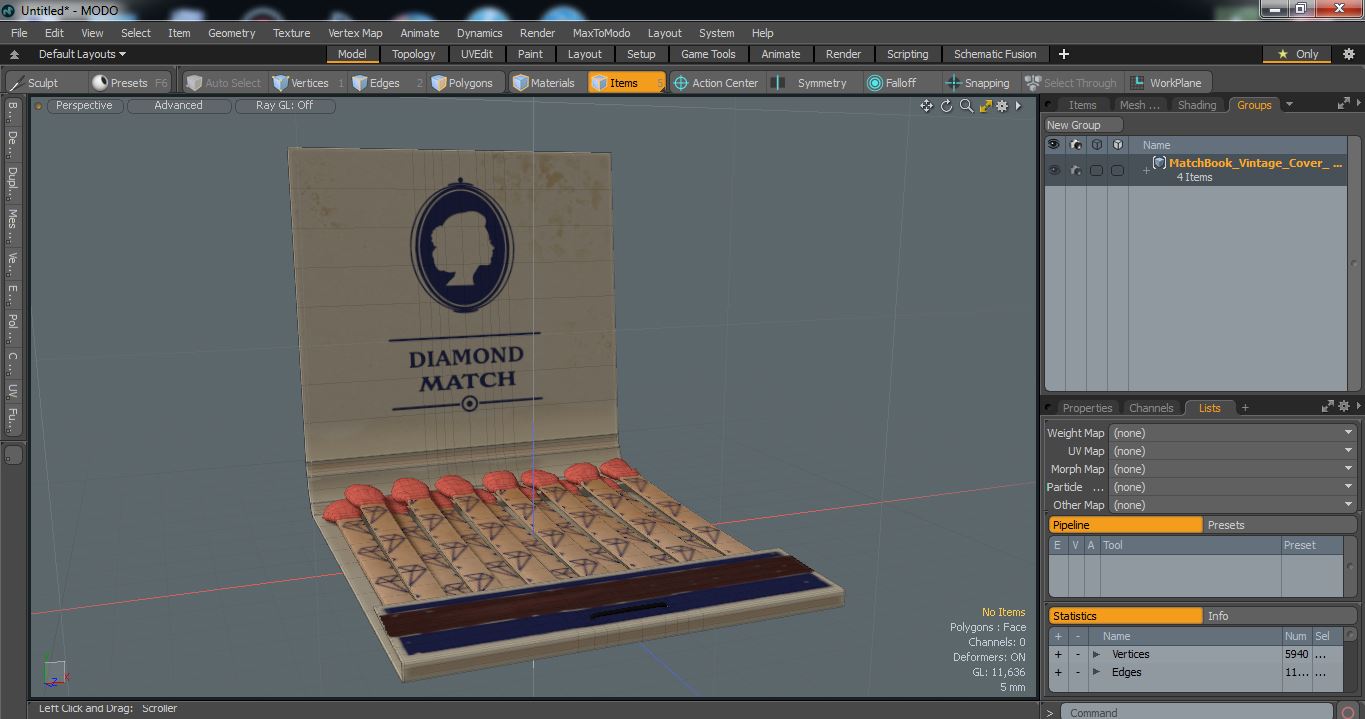The width and height of the screenshot is (1365, 719).
Task: Toggle Symmetry mode
Action: (x=812, y=83)
